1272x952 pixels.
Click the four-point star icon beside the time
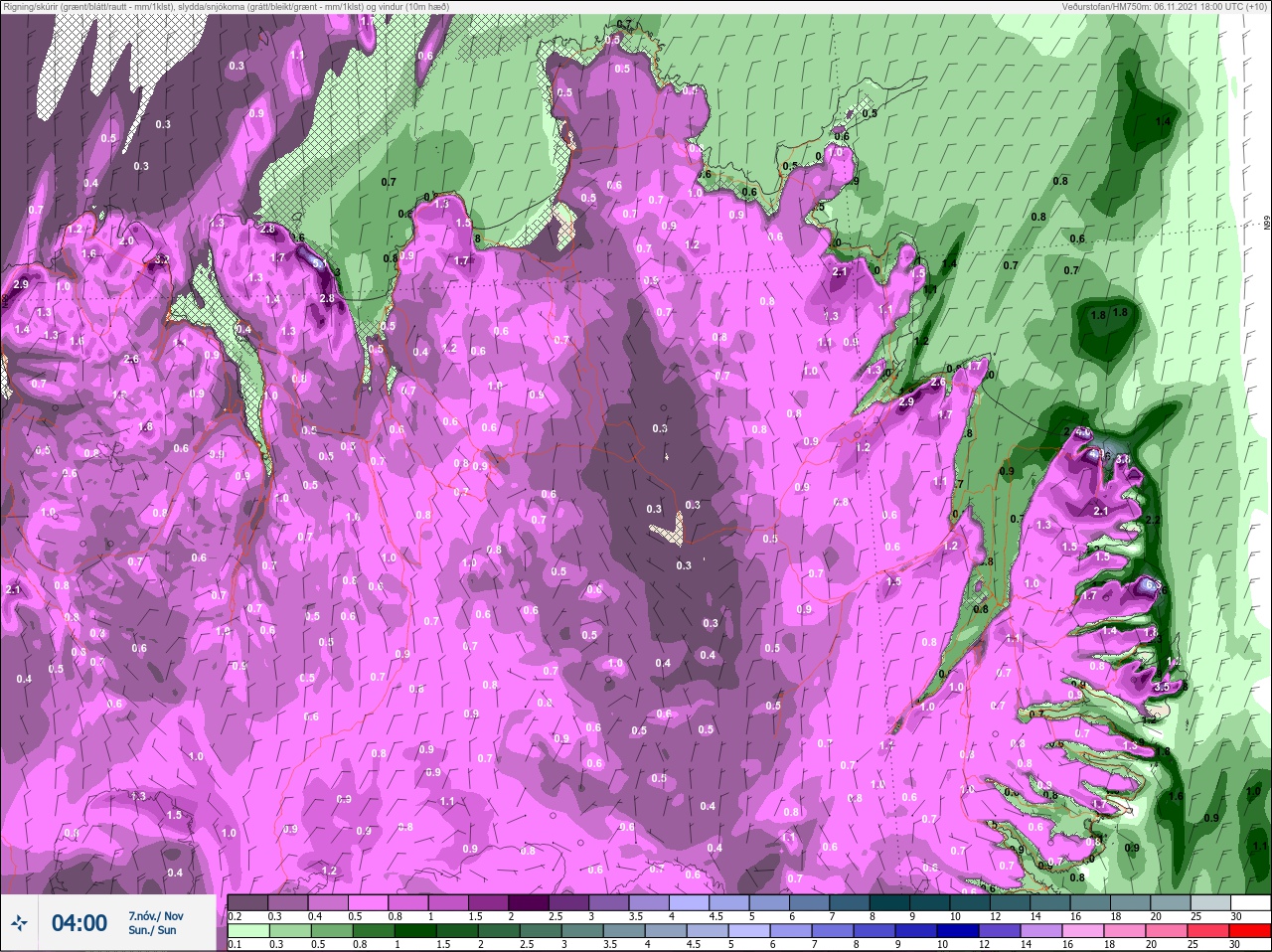19,923
